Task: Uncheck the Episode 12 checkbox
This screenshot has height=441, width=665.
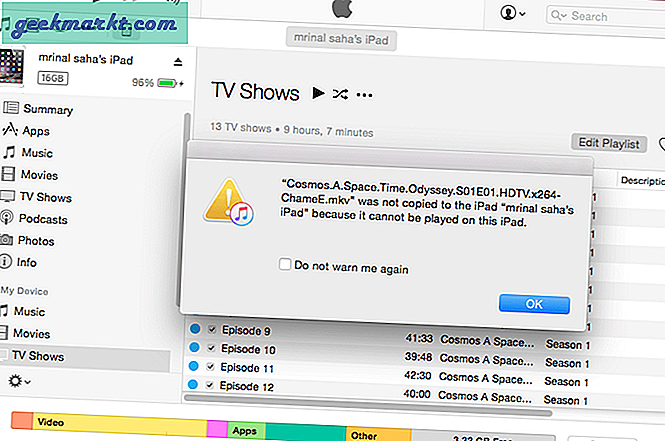Action: (211, 385)
